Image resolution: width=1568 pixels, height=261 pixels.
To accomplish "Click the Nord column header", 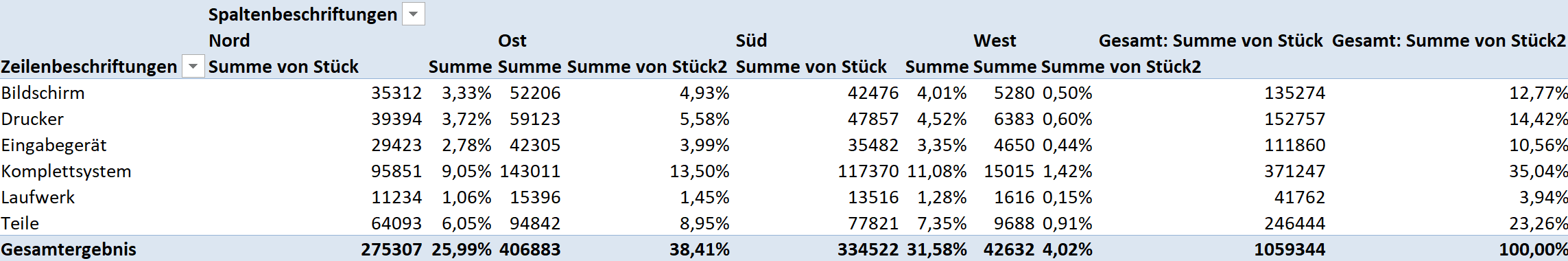I will click(229, 41).
